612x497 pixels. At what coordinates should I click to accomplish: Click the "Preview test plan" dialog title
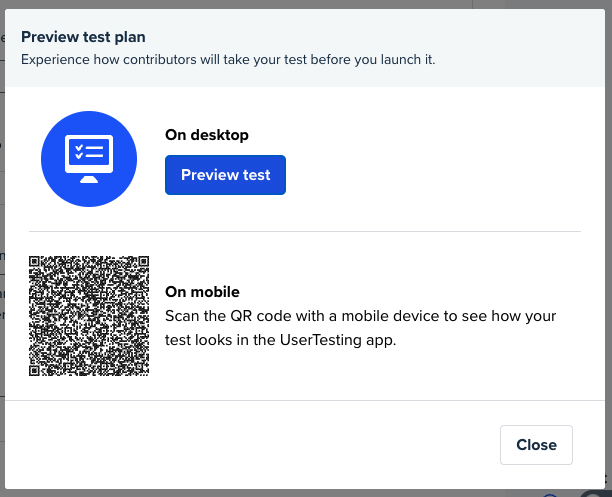coord(83,37)
